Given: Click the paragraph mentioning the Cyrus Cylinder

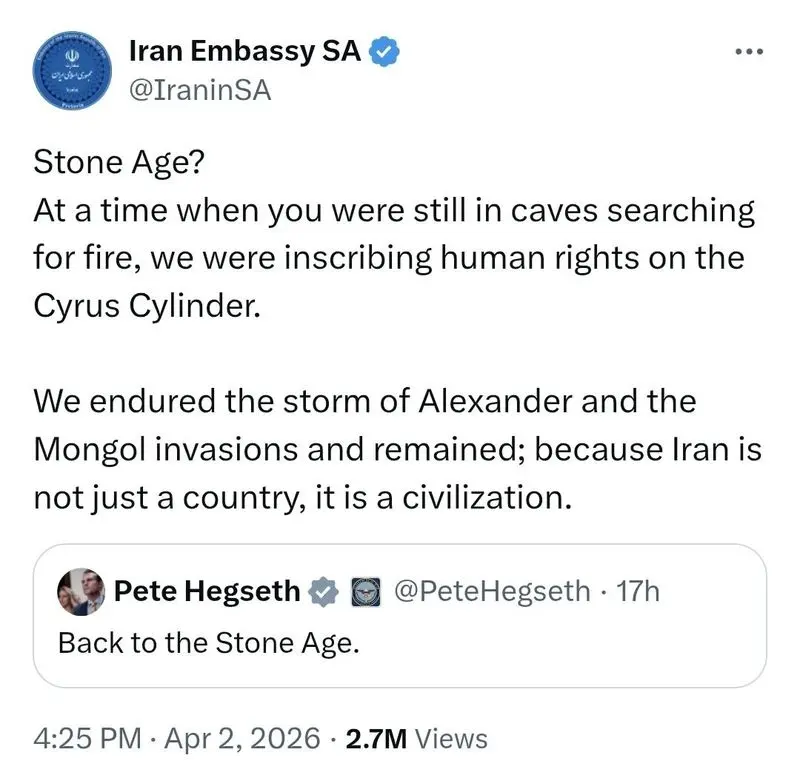Looking at the screenshot, I should [x=390, y=257].
